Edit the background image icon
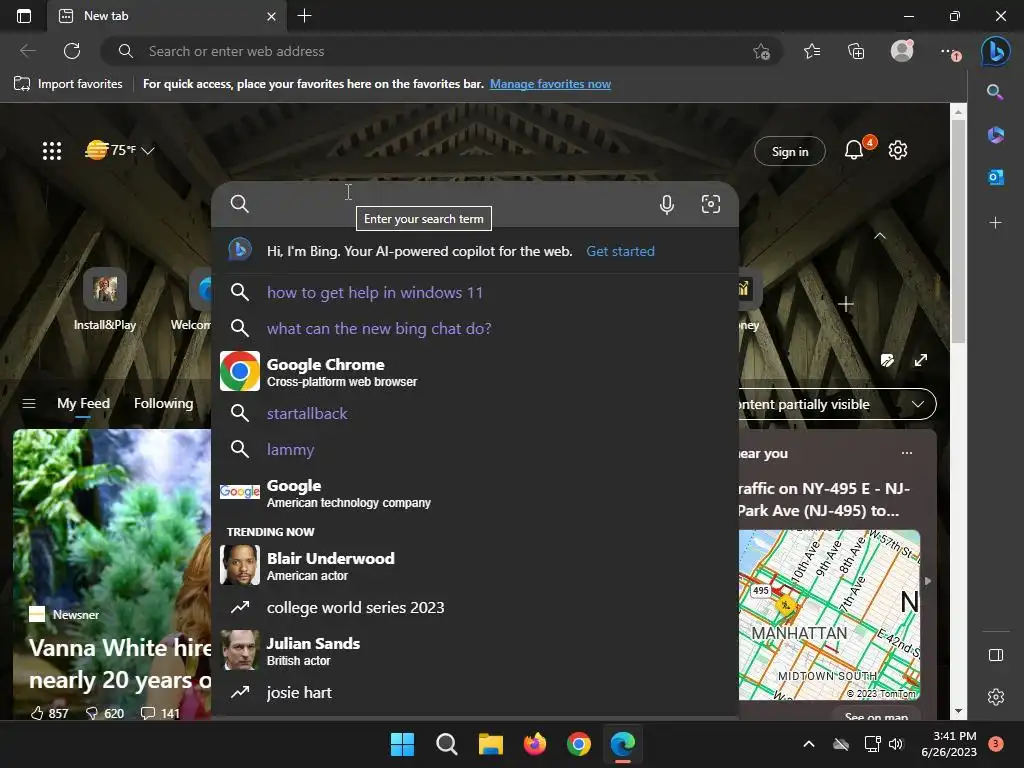The height and width of the screenshot is (768, 1024). (x=887, y=360)
